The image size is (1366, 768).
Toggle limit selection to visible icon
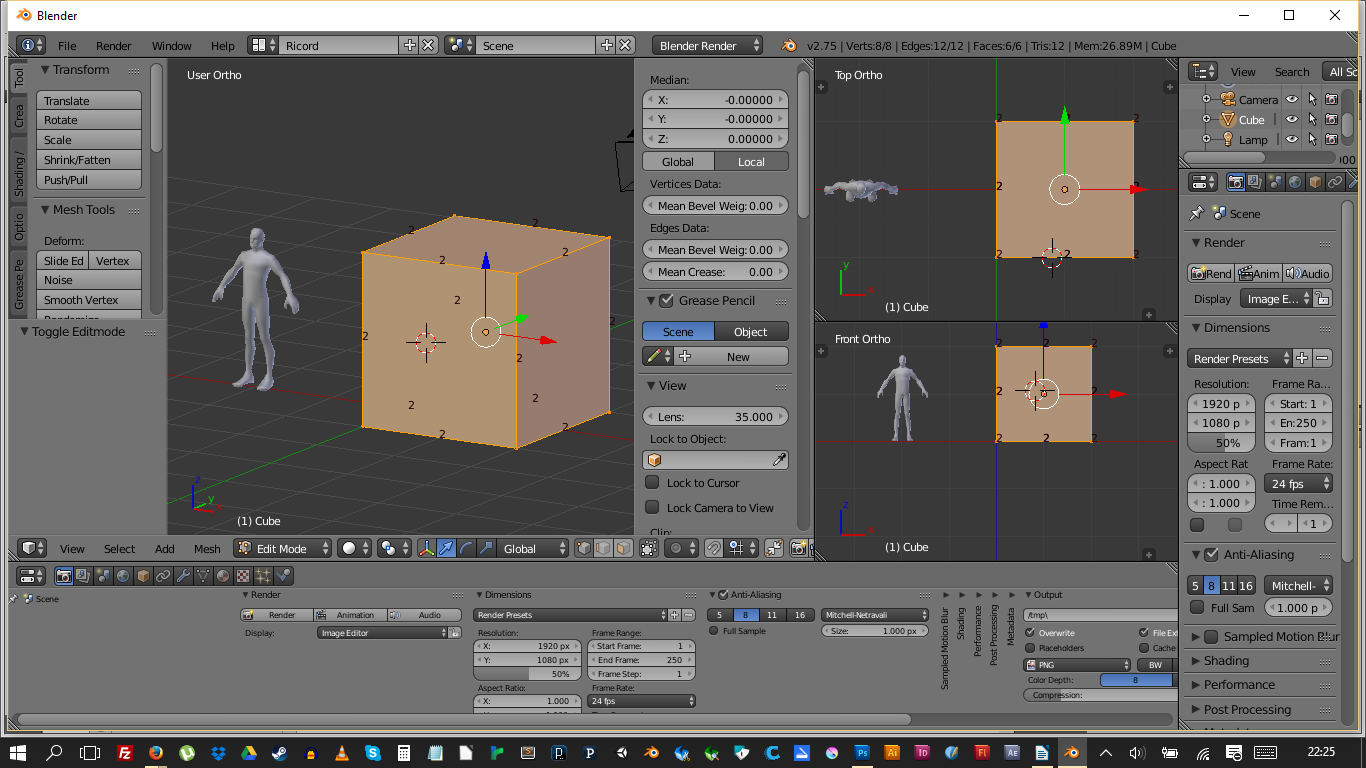[x=649, y=548]
